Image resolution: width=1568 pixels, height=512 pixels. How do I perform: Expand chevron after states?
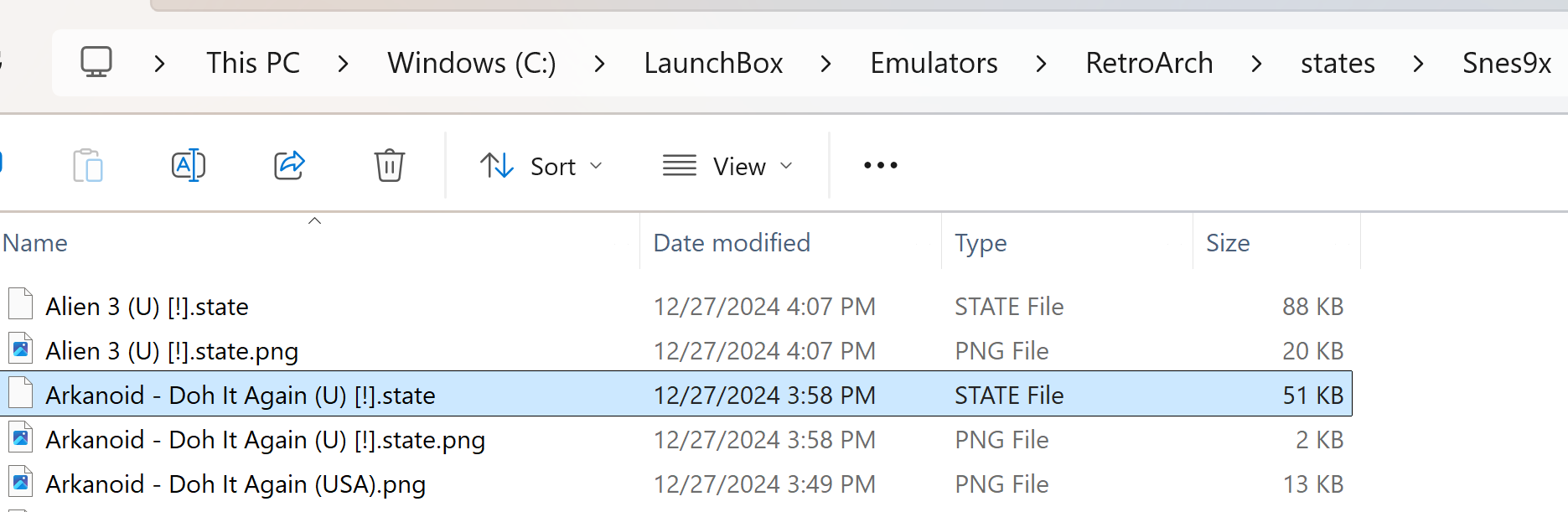point(1418,63)
